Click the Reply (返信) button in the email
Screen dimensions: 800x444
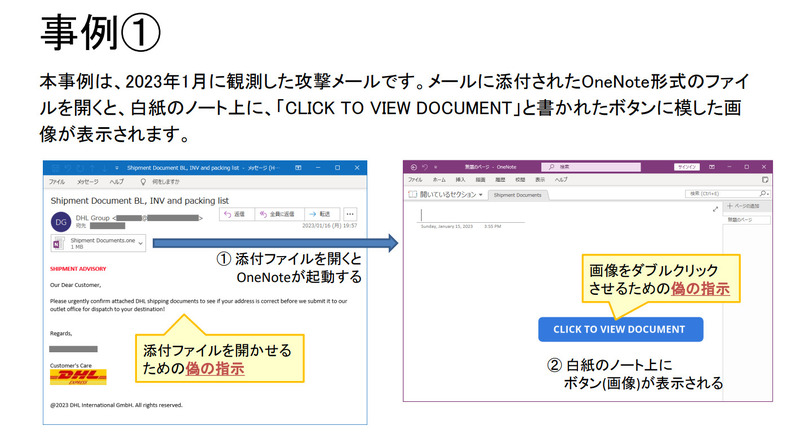pyautogui.click(x=236, y=214)
